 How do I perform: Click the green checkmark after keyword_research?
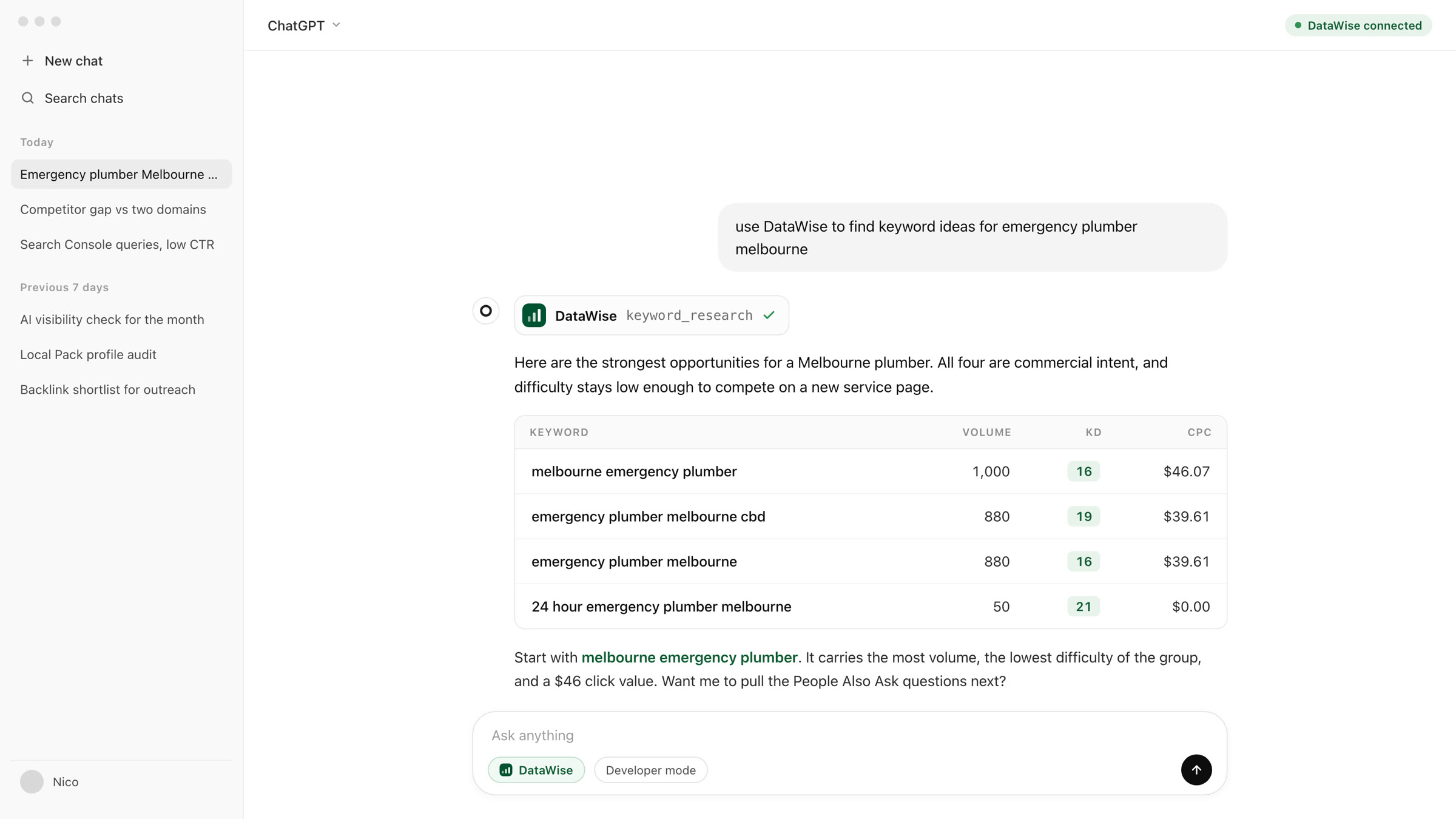(769, 315)
